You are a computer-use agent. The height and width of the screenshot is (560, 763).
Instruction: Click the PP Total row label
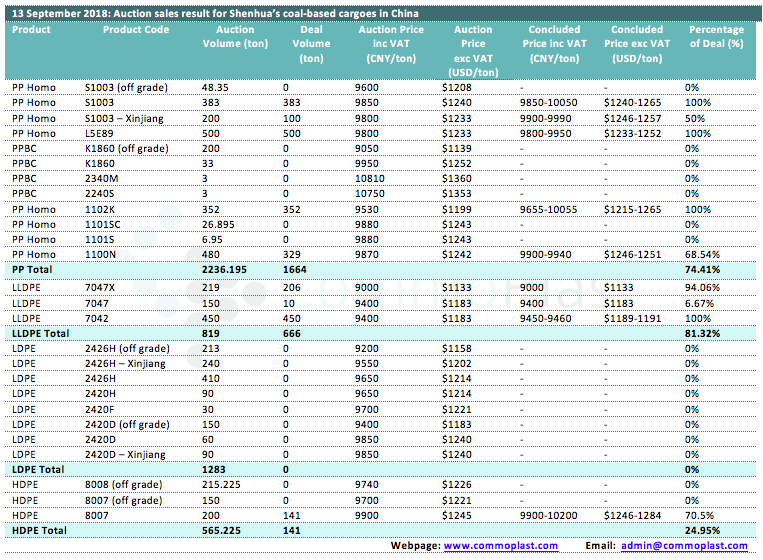click(x=33, y=270)
